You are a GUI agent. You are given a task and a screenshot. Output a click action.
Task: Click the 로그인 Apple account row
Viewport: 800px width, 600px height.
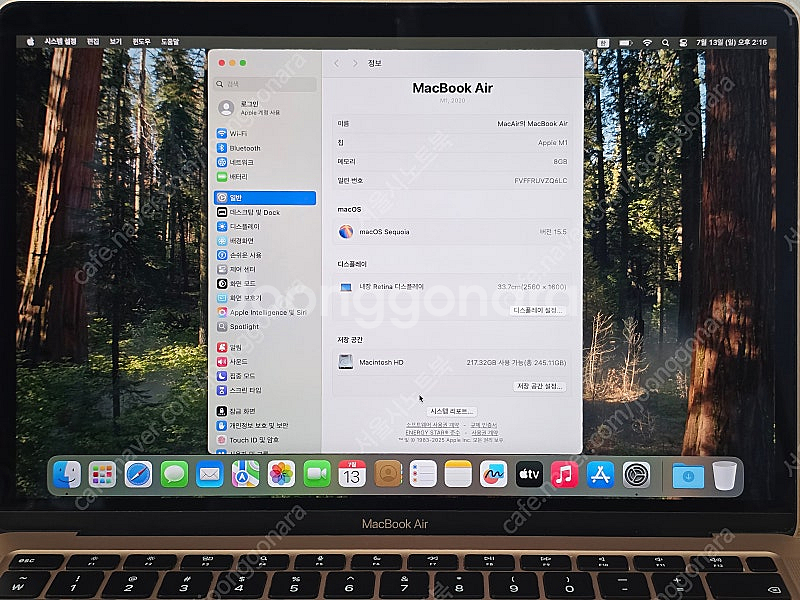pos(265,108)
